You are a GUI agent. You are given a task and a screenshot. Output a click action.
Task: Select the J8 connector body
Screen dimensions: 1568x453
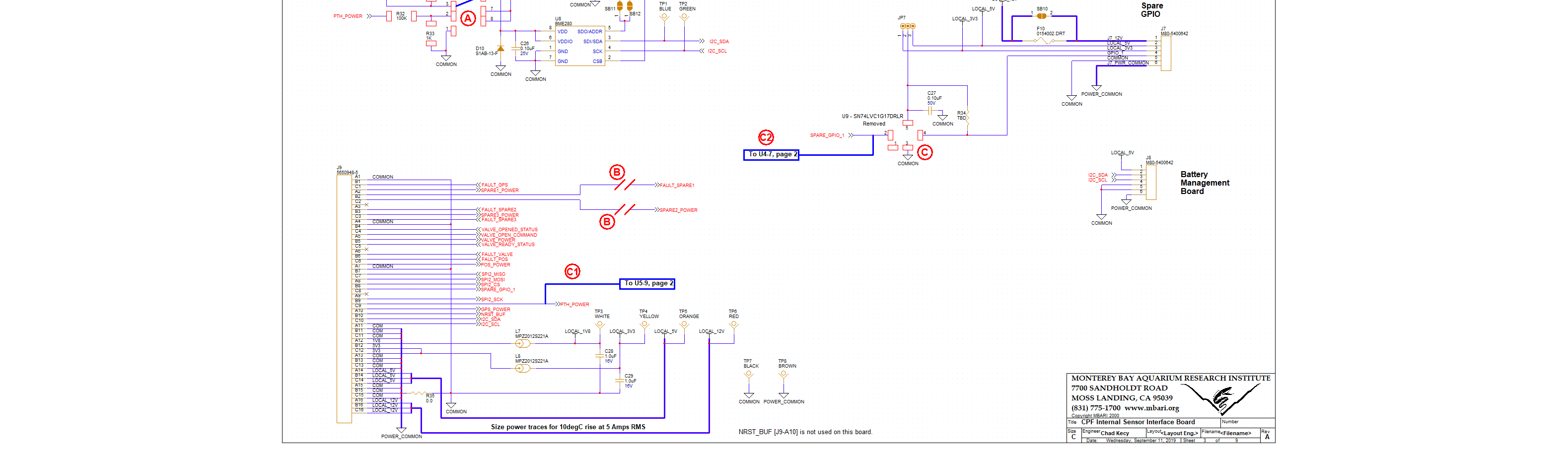click(1151, 182)
